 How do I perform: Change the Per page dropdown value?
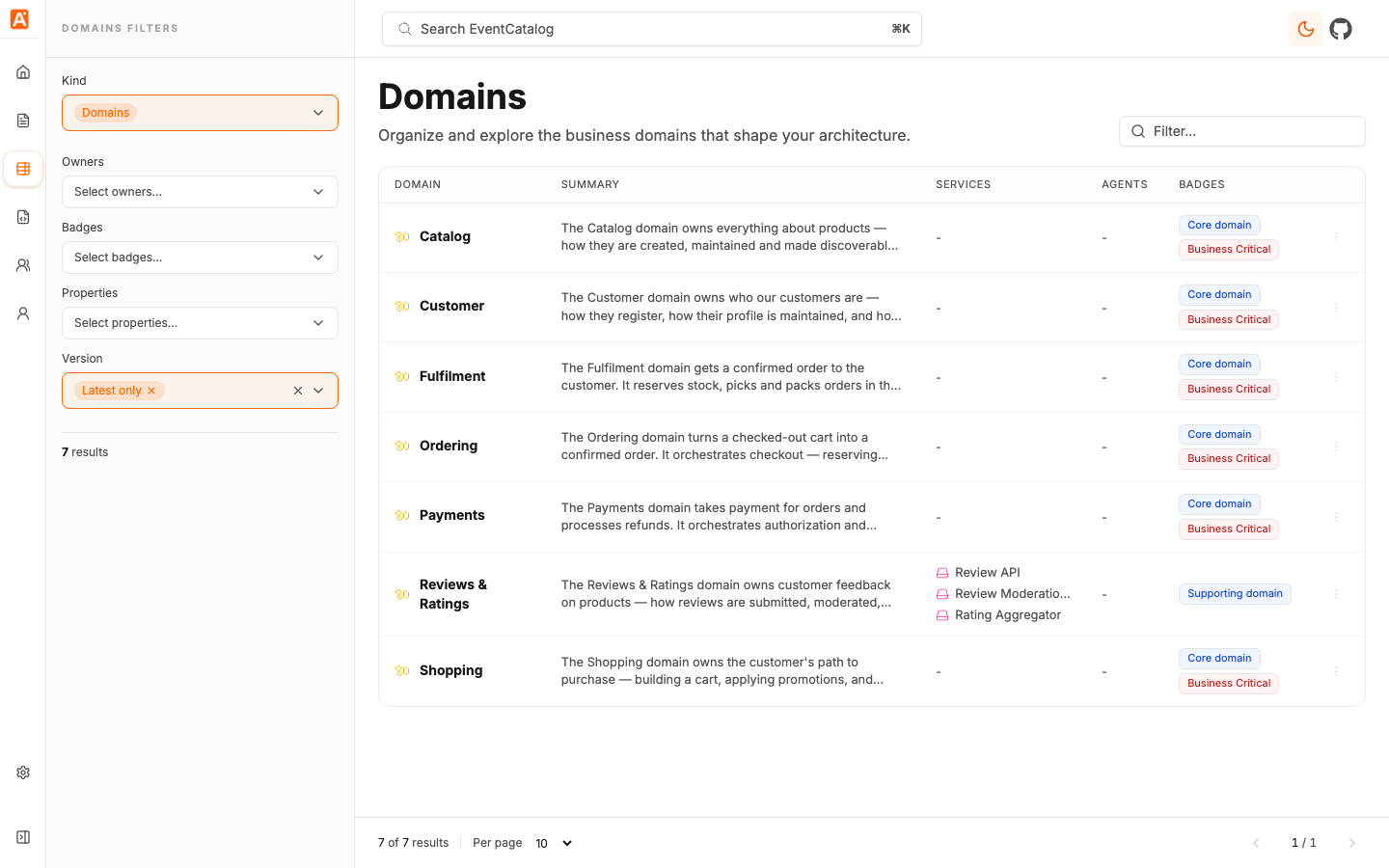pos(554,843)
